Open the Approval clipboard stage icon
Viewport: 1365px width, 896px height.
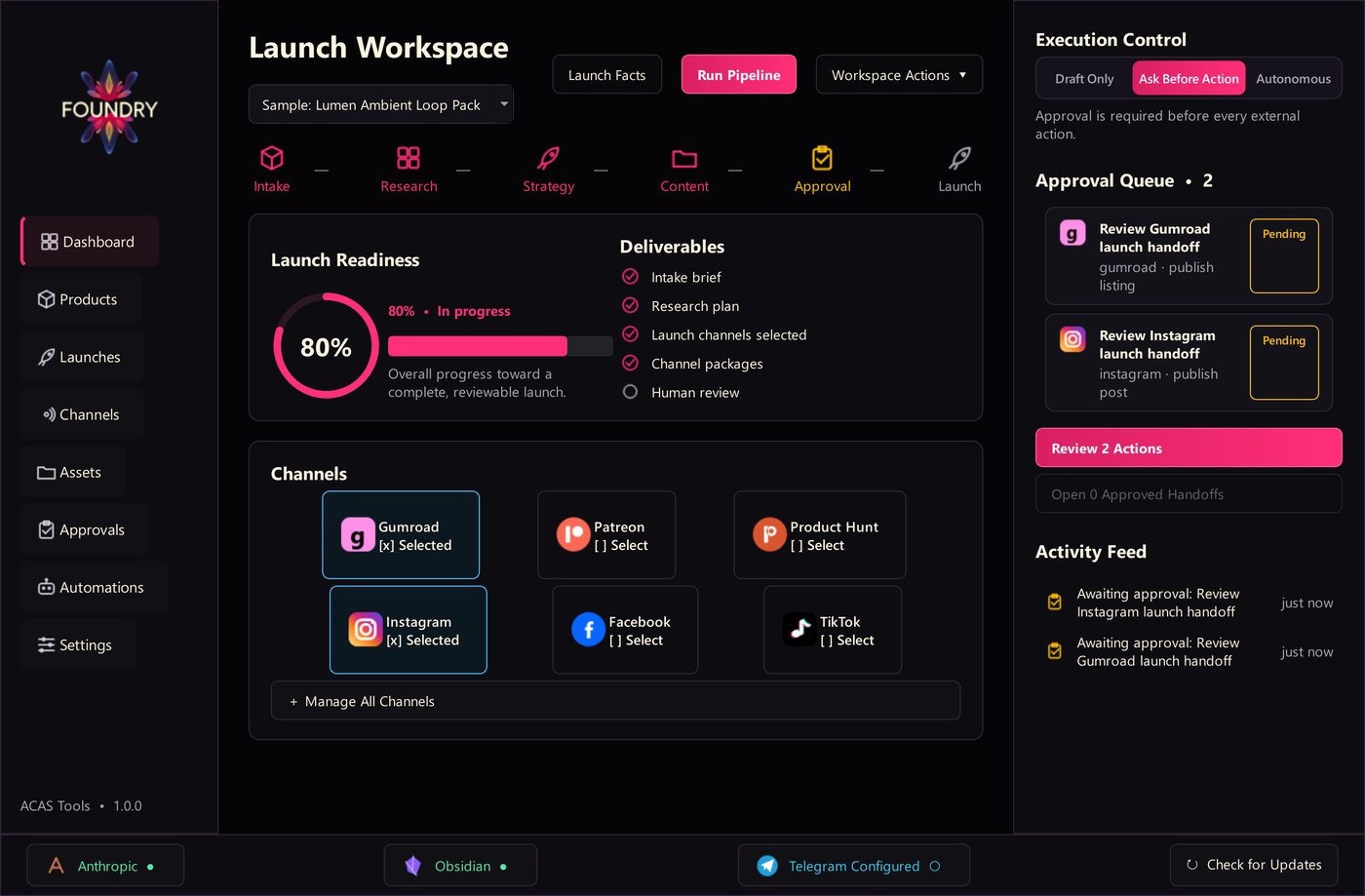(823, 158)
